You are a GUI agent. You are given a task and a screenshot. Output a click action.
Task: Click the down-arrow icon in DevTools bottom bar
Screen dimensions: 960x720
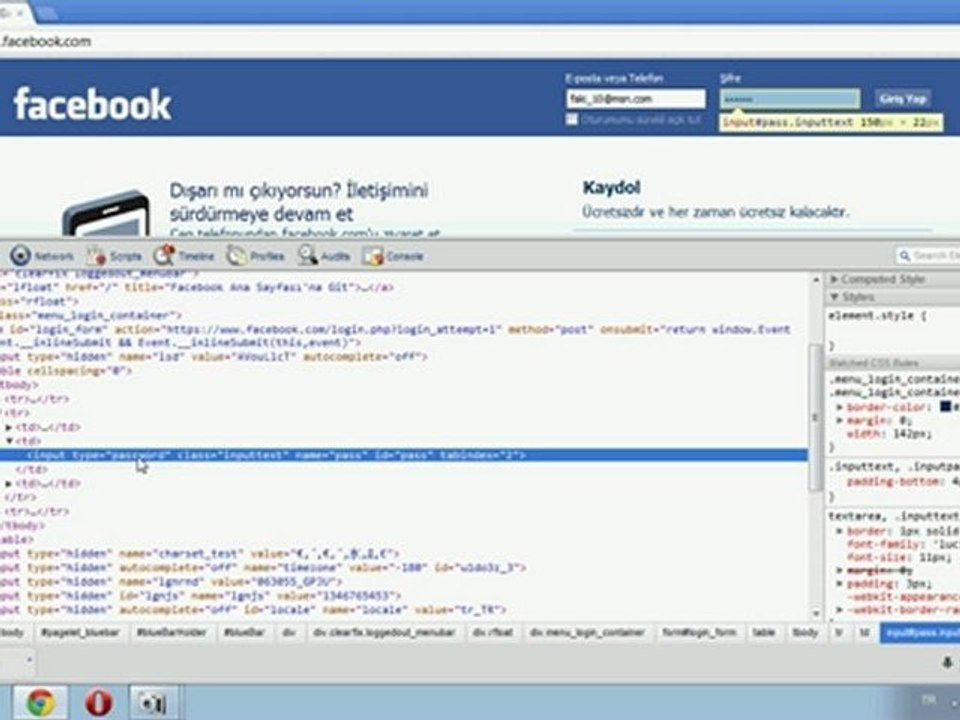947,662
